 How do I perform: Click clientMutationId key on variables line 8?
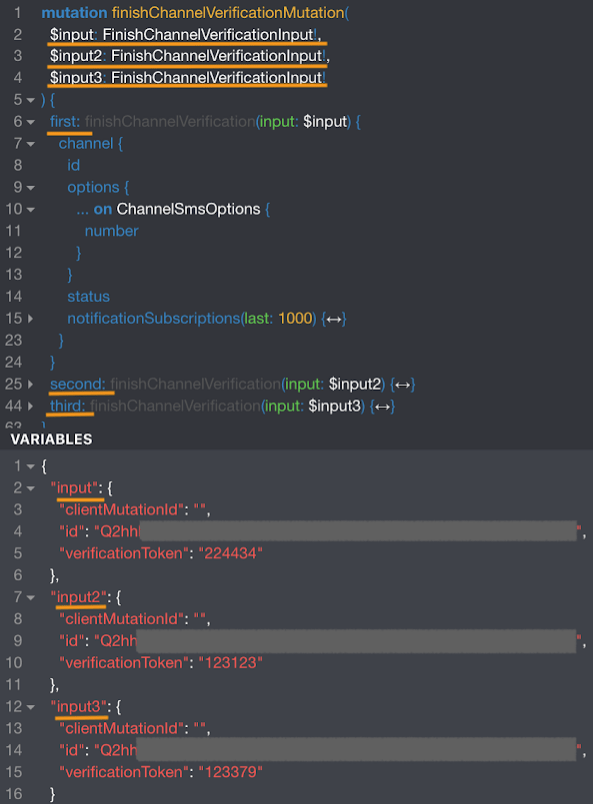point(122,619)
